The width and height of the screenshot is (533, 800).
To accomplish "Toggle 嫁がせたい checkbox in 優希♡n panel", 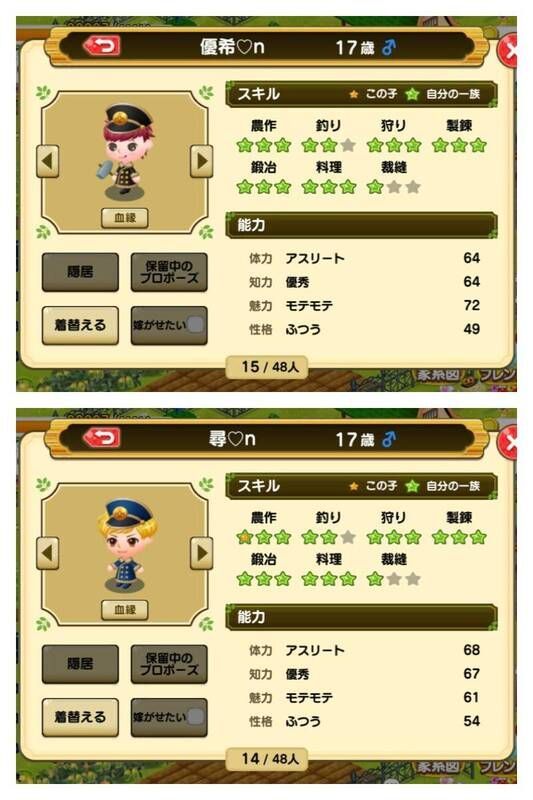I will [195, 325].
